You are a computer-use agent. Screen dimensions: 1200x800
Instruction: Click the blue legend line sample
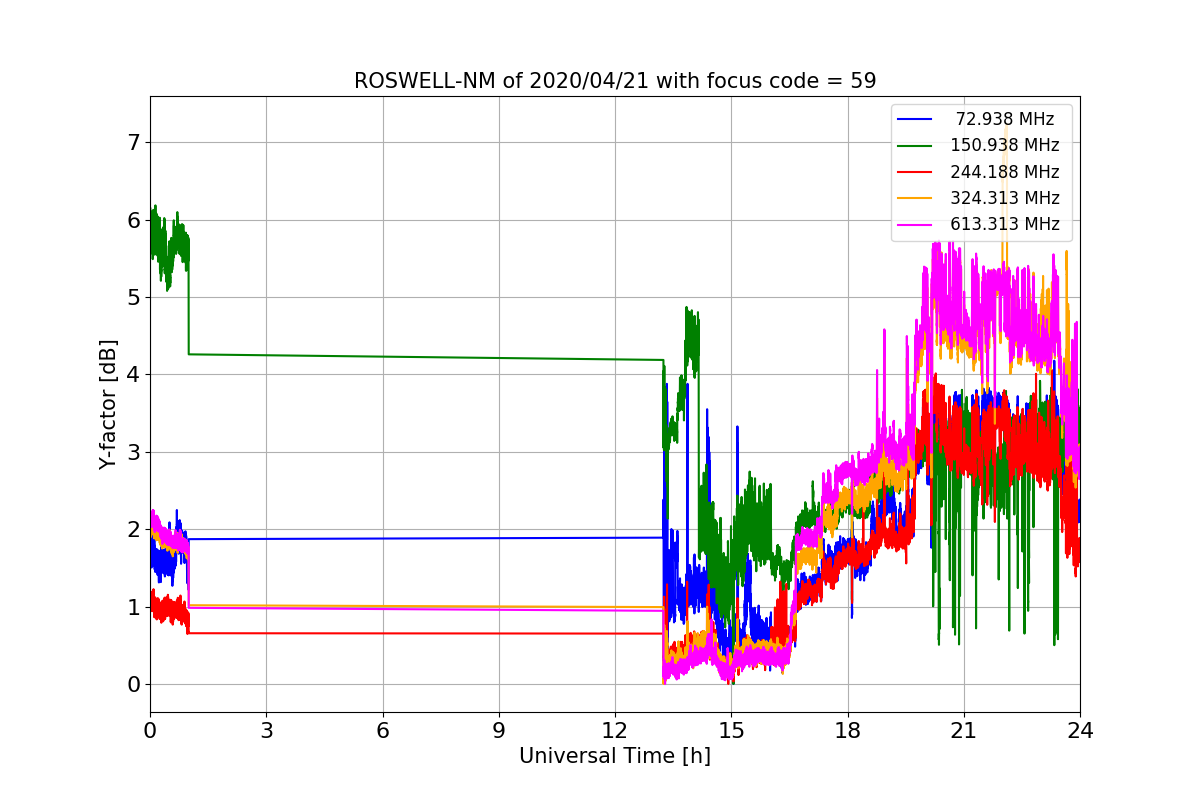(915, 119)
